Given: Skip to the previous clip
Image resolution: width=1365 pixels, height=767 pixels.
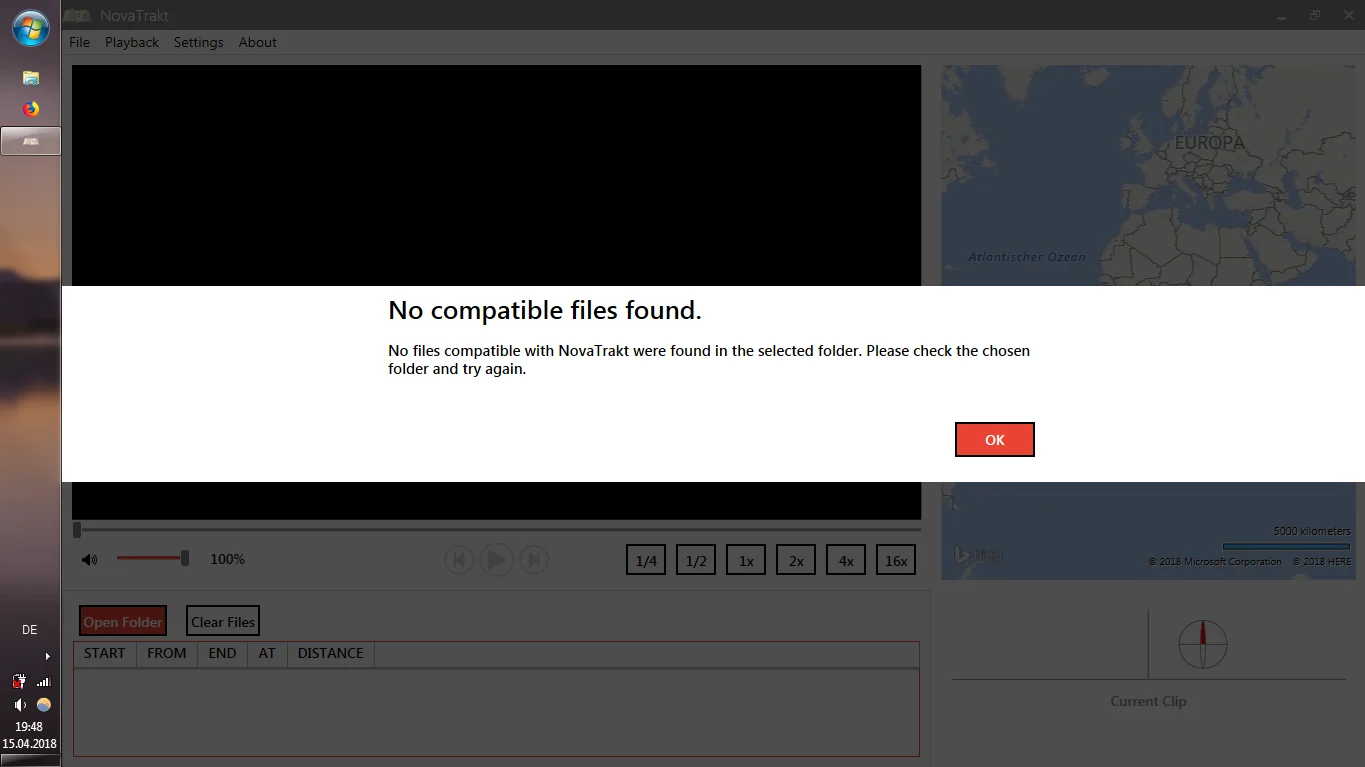Looking at the screenshot, I should [459, 560].
